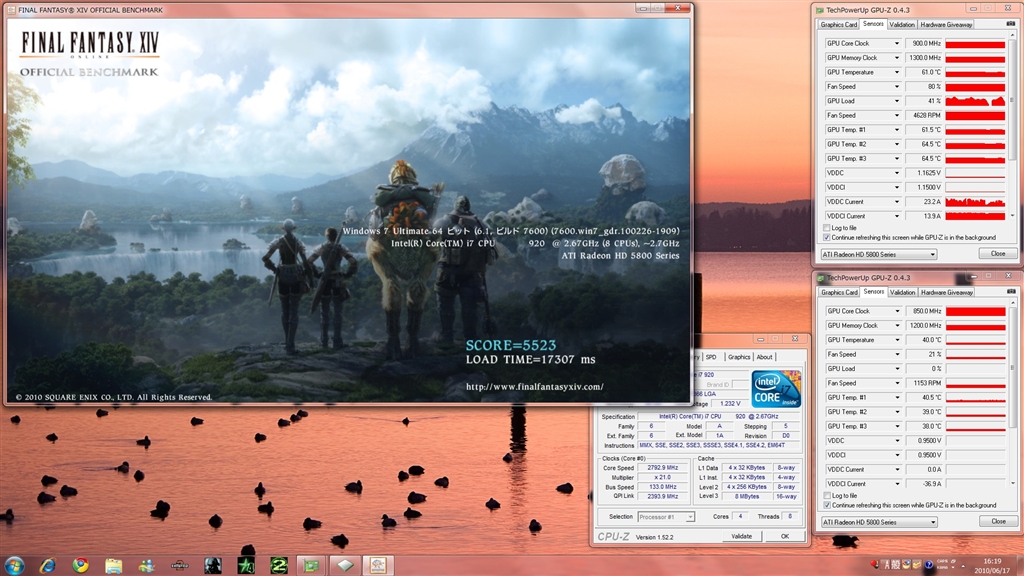Image resolution: width=1024 pixels, height=576 pixels.
Task: Click the Core Speed 2792.9 MHz field
Action: [x=662, y=468]
